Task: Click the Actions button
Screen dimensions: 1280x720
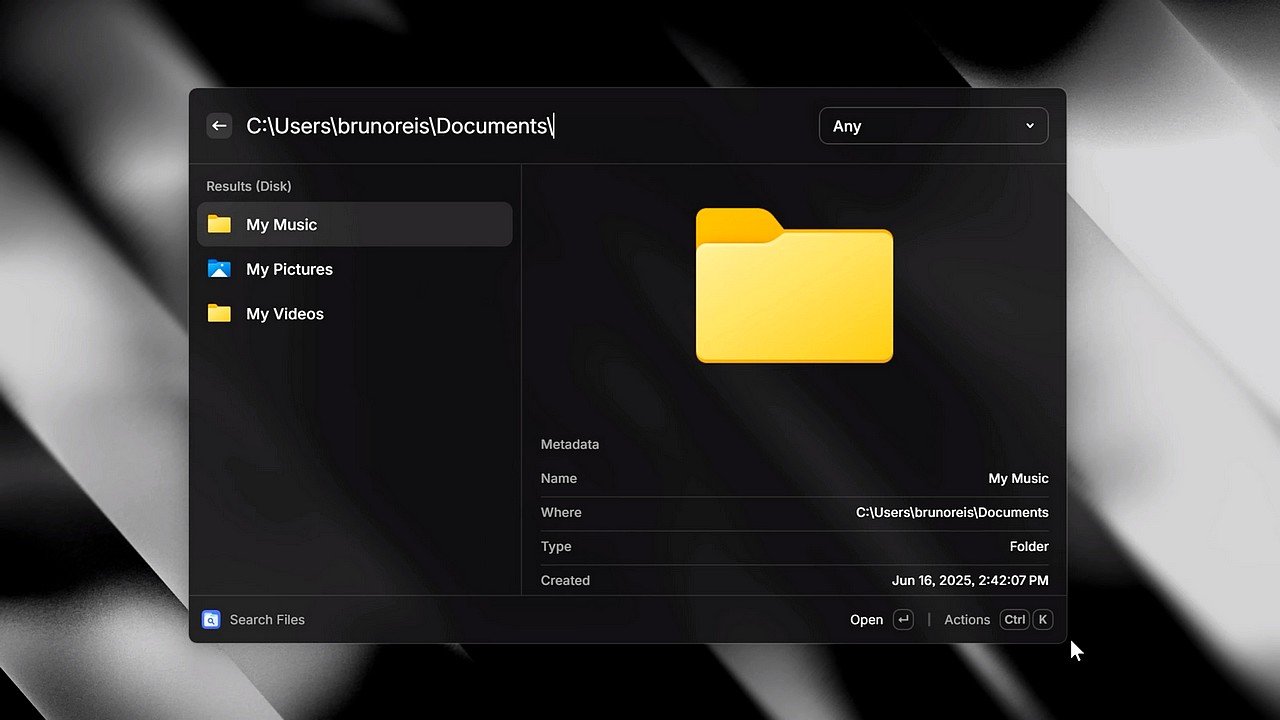Action: (966, 619)
